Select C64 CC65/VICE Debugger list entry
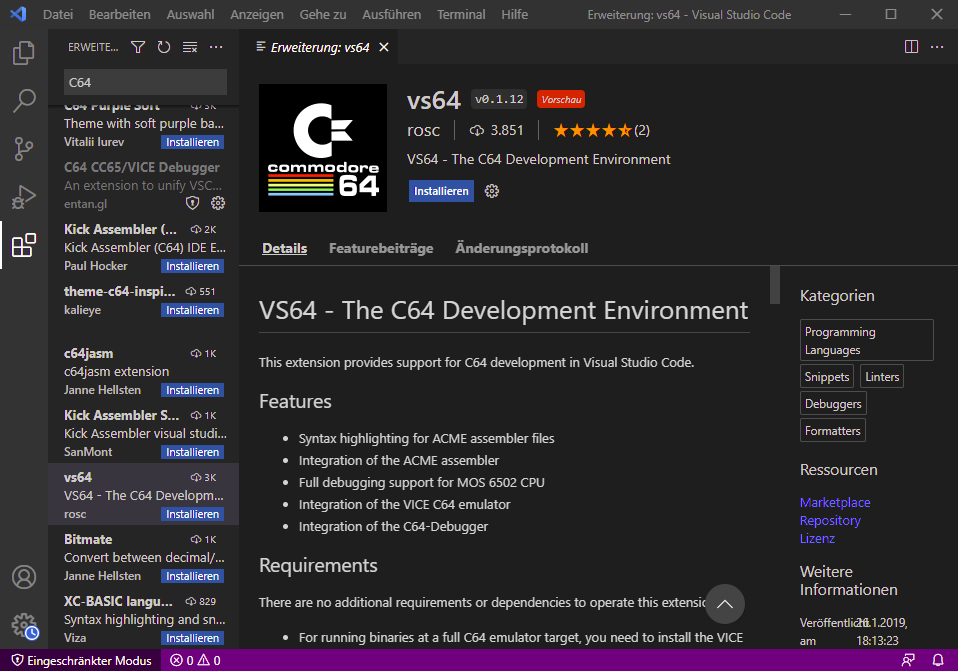The image size is (958, 671). coord(144,185)
